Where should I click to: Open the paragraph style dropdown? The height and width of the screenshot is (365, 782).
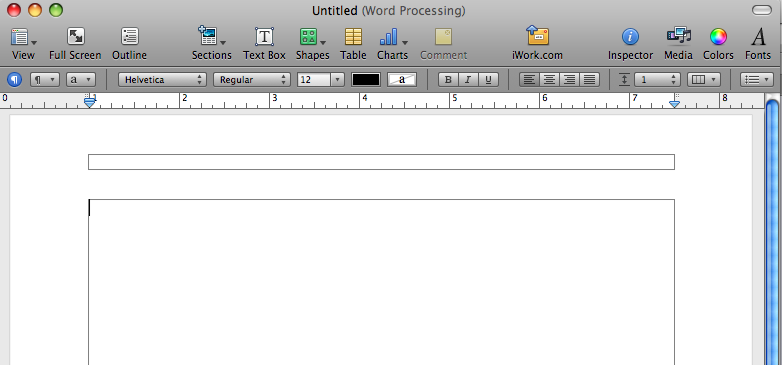pyautogui.click(x=45, y=79)
